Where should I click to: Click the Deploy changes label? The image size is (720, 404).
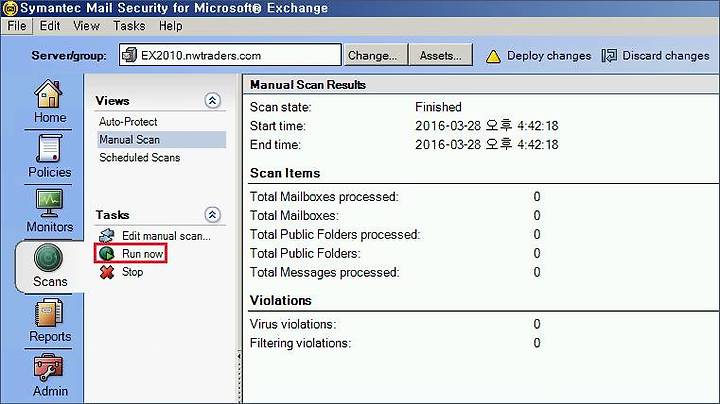(x=549, y=56)
